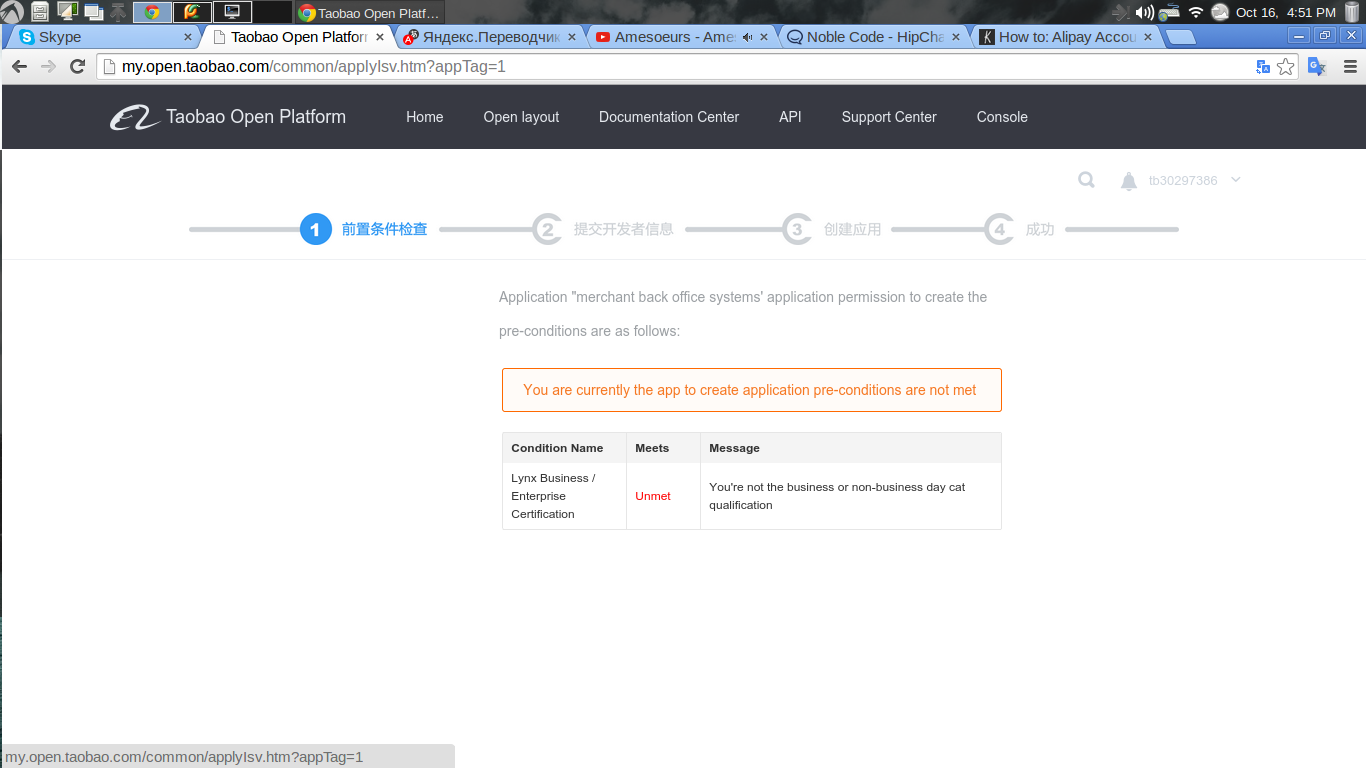Open the Google Translate extension icon
The width and height of the screenshot is (1366, 768).
[1317, 67]
